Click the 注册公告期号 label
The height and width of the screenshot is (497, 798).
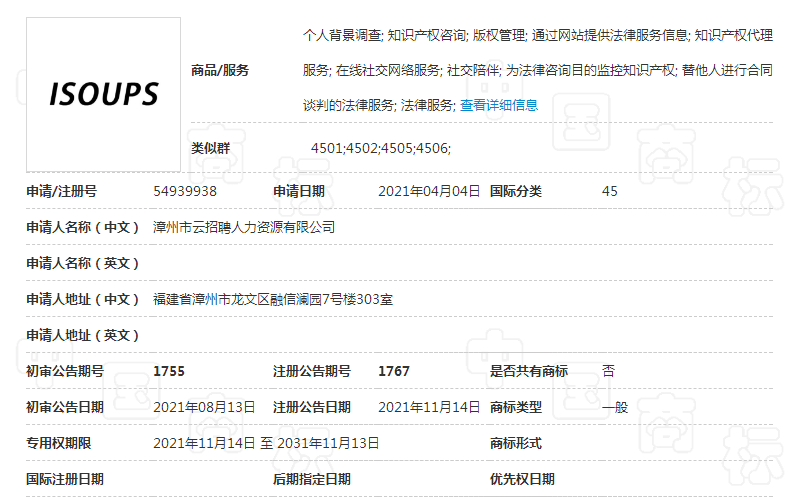coord(312,371)
